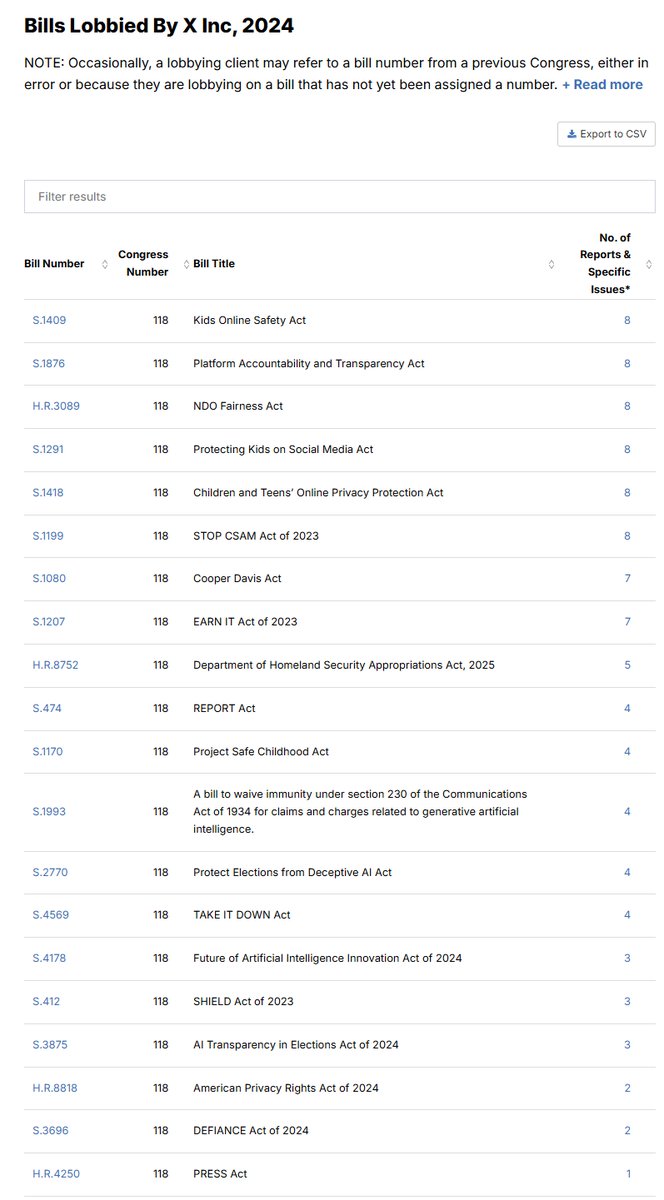Open reports count for Kids Online Safety Act
This screenshot has height=1200, width=664.
click(x=627, y=321)
